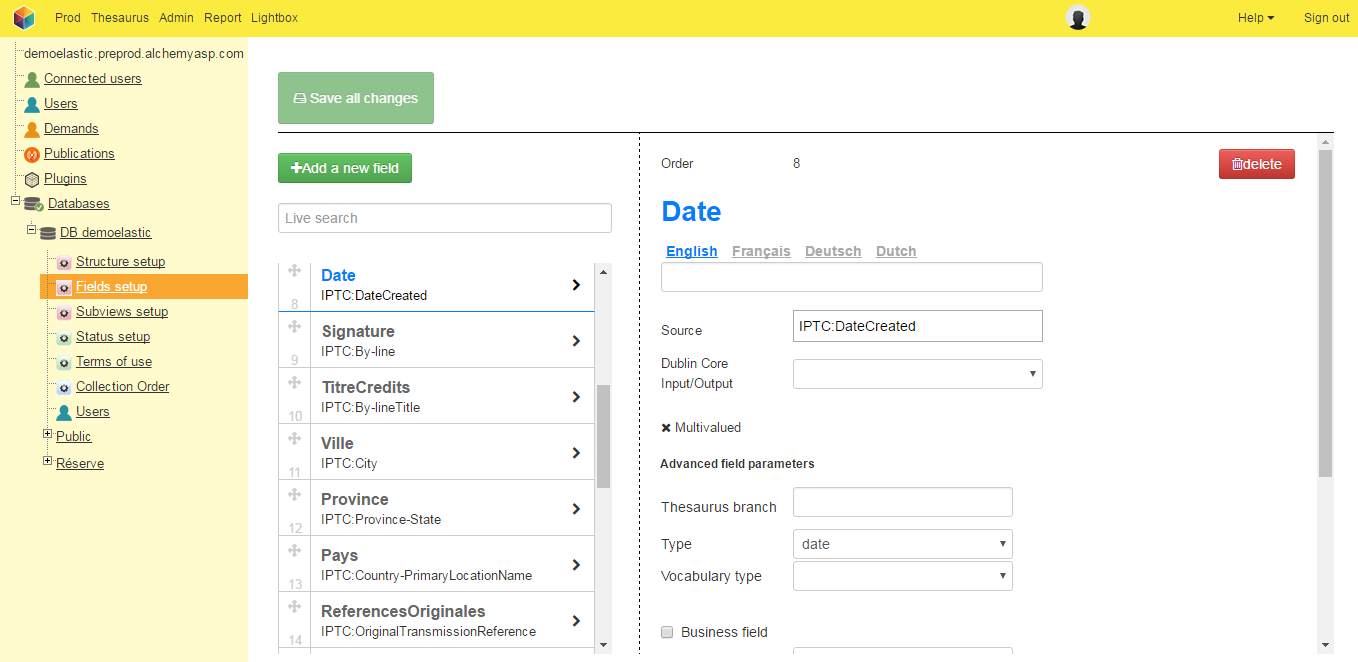Expand the Public collection node
The width and height of the screenshot is (1358, 662).
(47, 434)
